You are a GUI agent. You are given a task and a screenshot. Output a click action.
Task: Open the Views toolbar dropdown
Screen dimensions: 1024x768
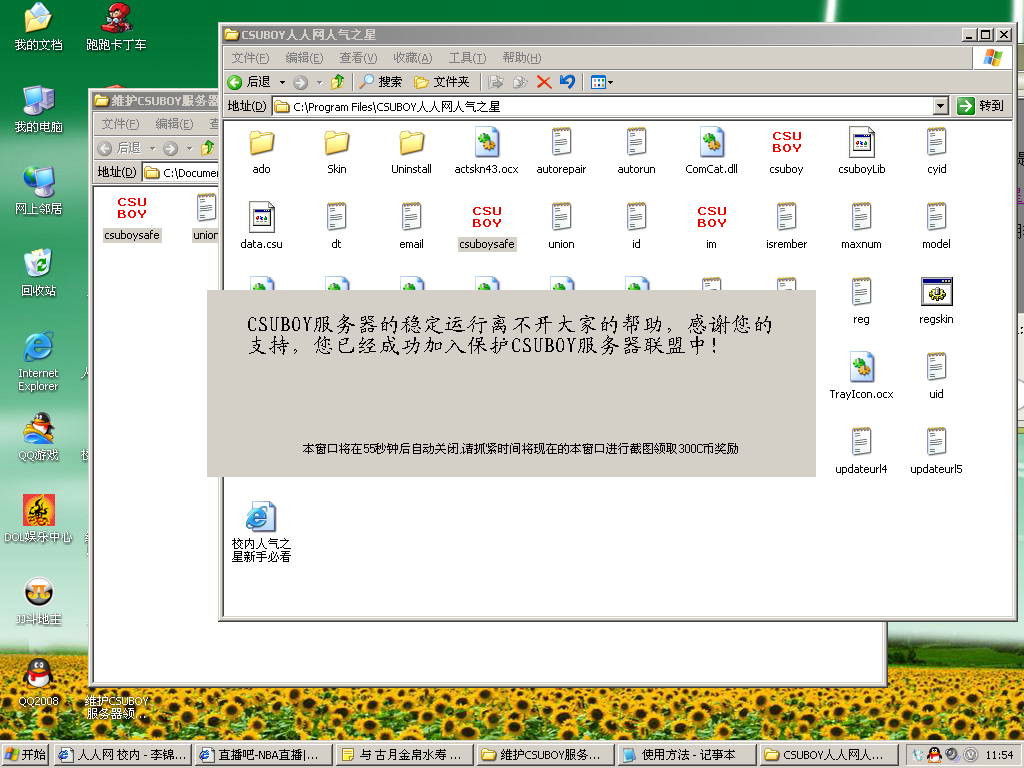click(x=601, y=82)
